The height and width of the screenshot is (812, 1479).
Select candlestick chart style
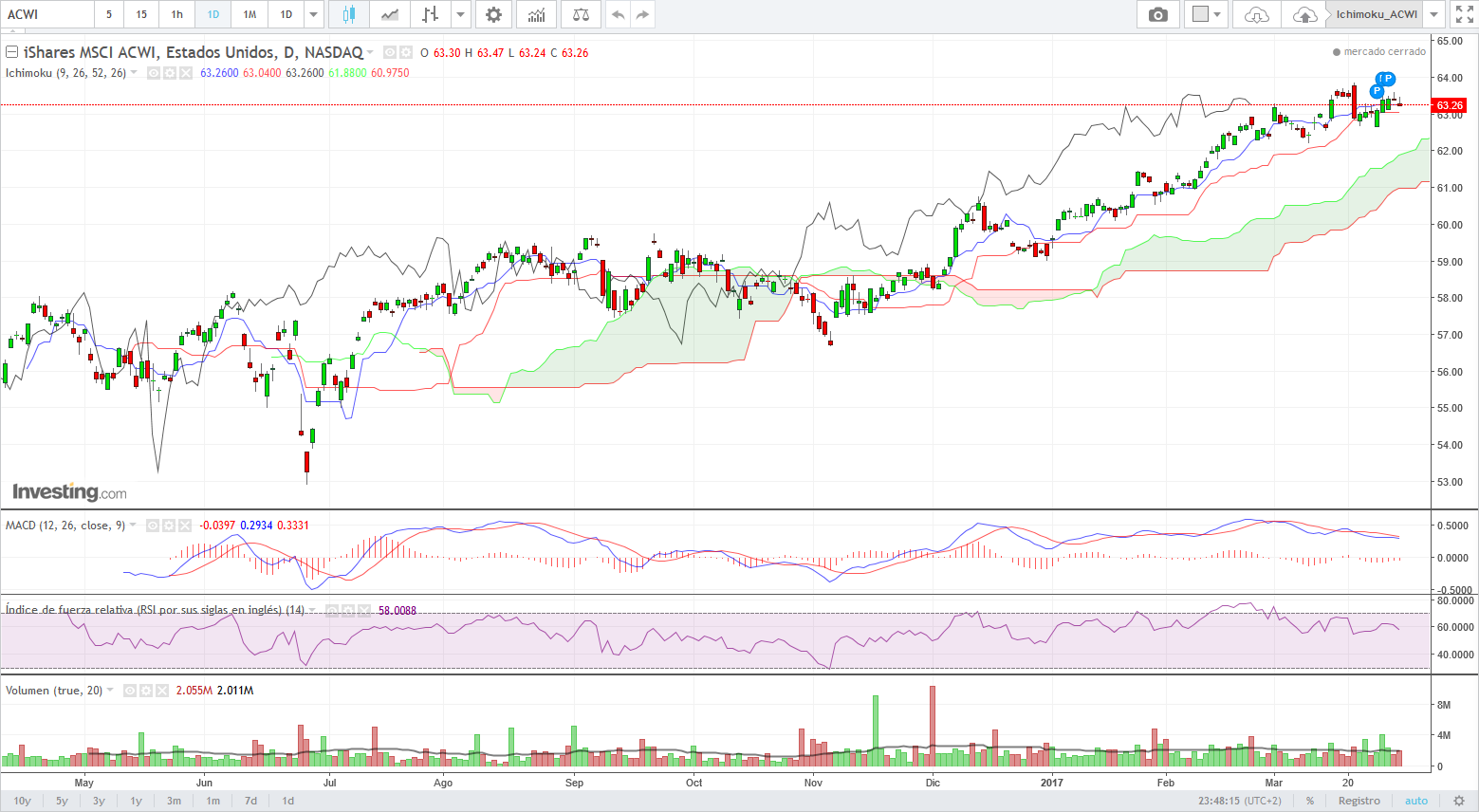348,14
